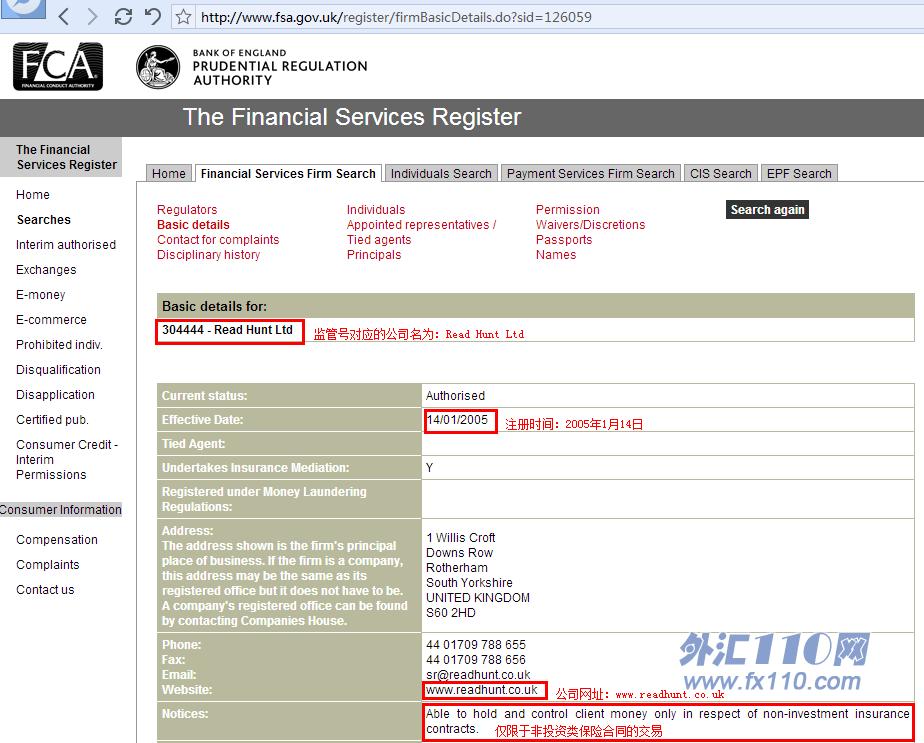Image resolution: width=924 pixels, height=743 pixels.
Task: Click postcode S60 2HD
Action: coord(451,613)
